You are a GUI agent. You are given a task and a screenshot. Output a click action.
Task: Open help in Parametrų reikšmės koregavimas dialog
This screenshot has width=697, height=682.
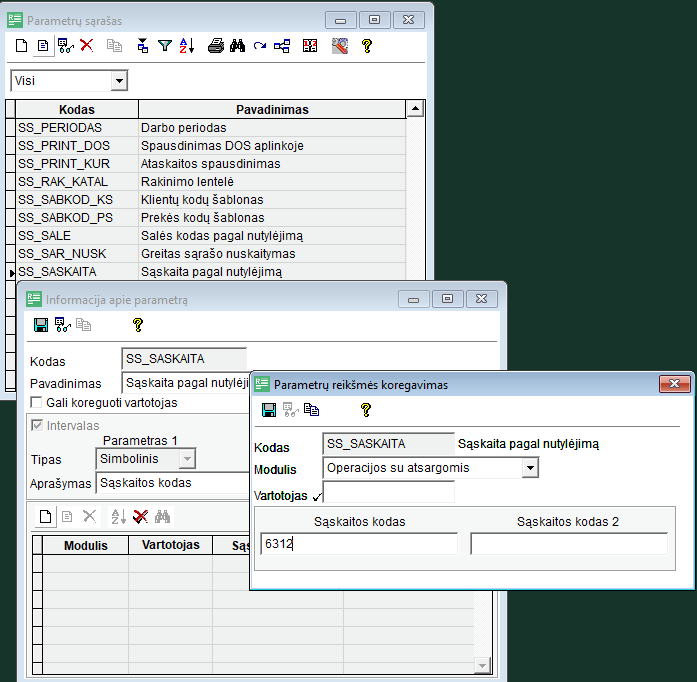366,409
